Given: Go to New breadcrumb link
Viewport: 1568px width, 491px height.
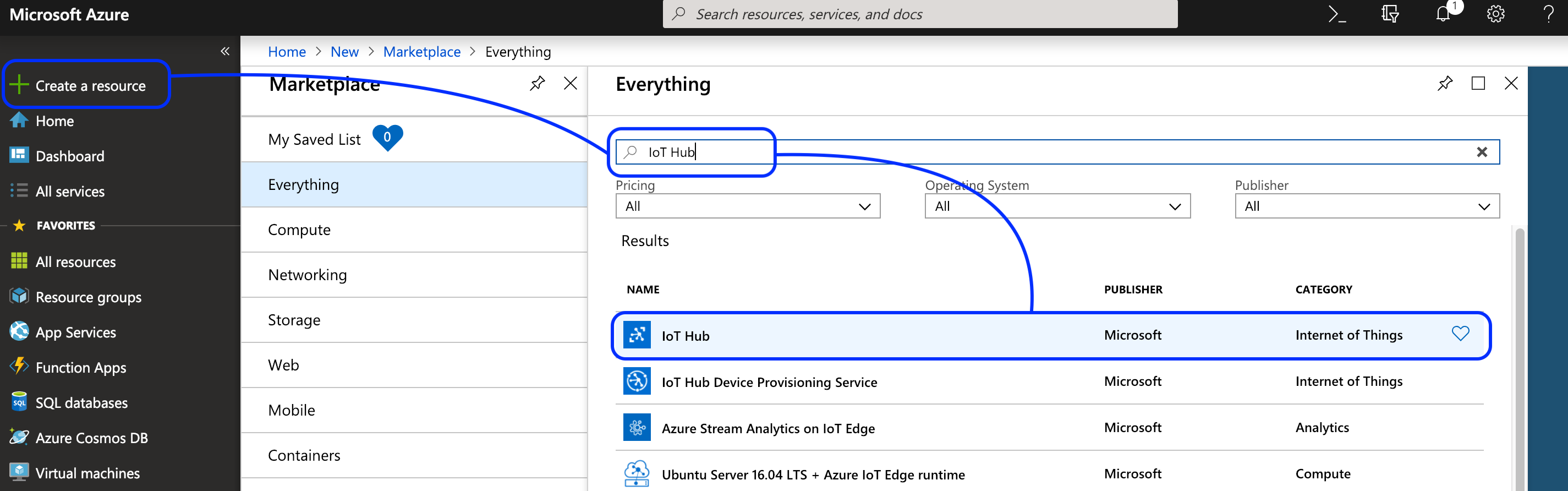Looking at the screenshot, I should (x=344, y=52).
